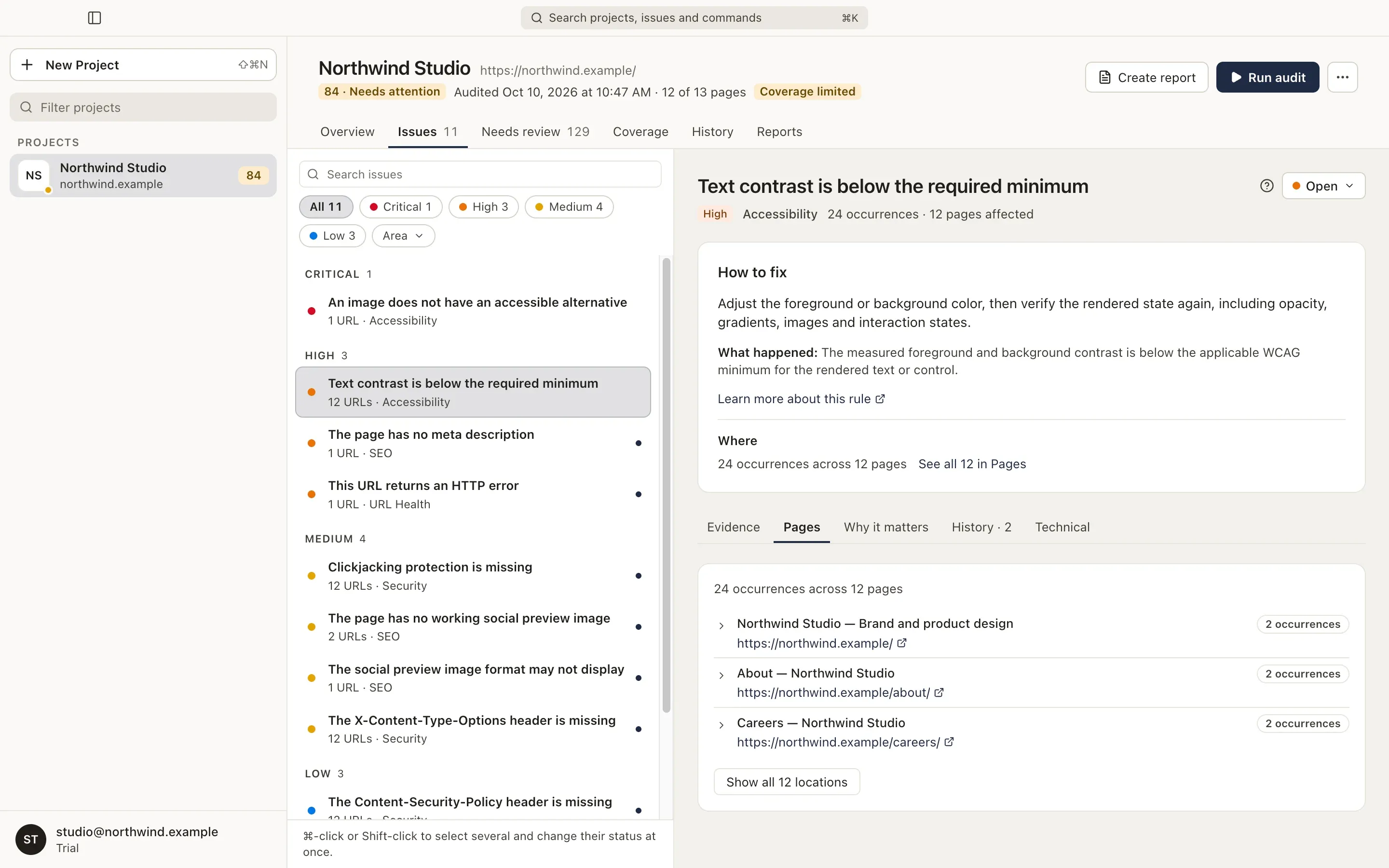Filter issues by Medium 4
1389x868 pixels.
pyautogui.click(x=569, y=207)
